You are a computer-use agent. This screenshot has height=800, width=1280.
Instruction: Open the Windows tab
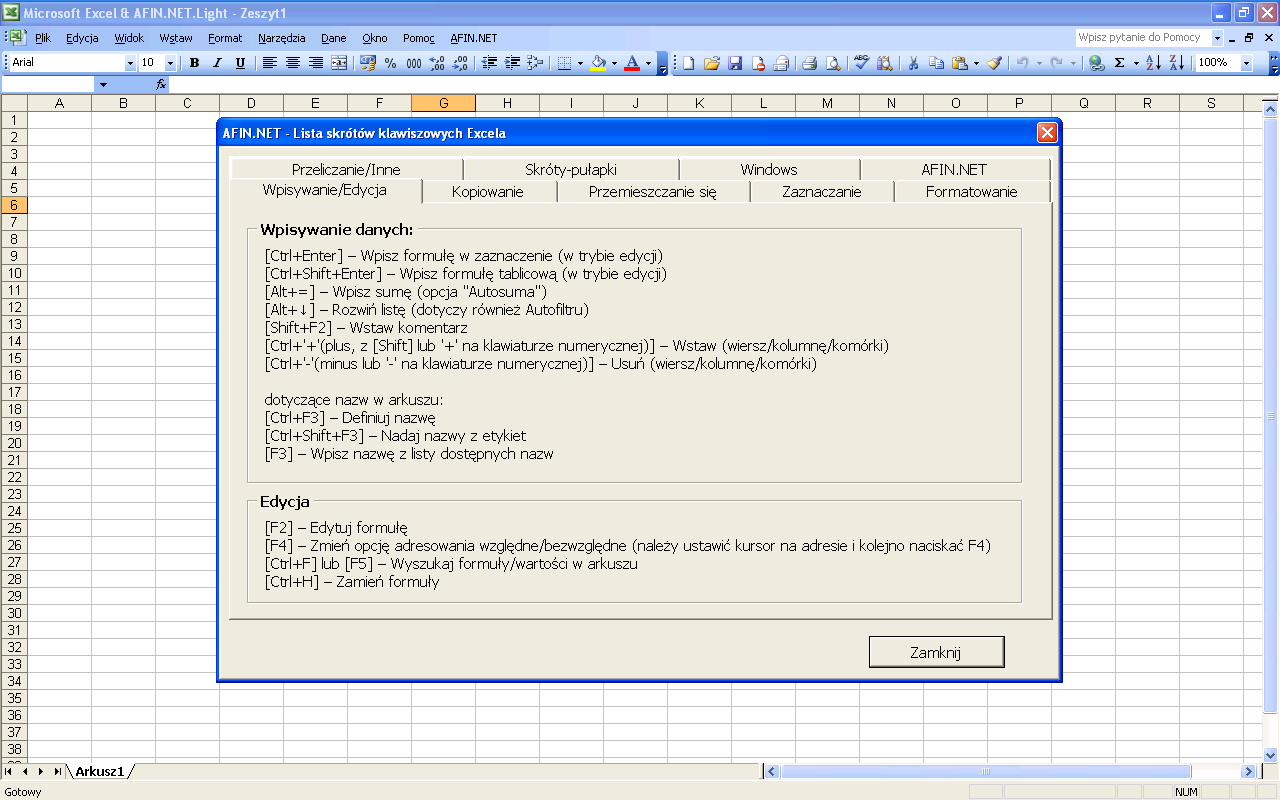click(x=769, y=170)
